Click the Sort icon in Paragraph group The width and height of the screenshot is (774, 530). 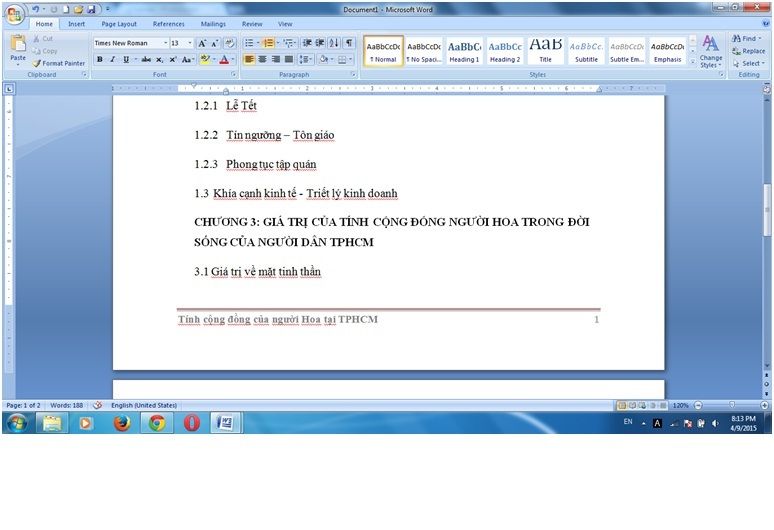335,43
